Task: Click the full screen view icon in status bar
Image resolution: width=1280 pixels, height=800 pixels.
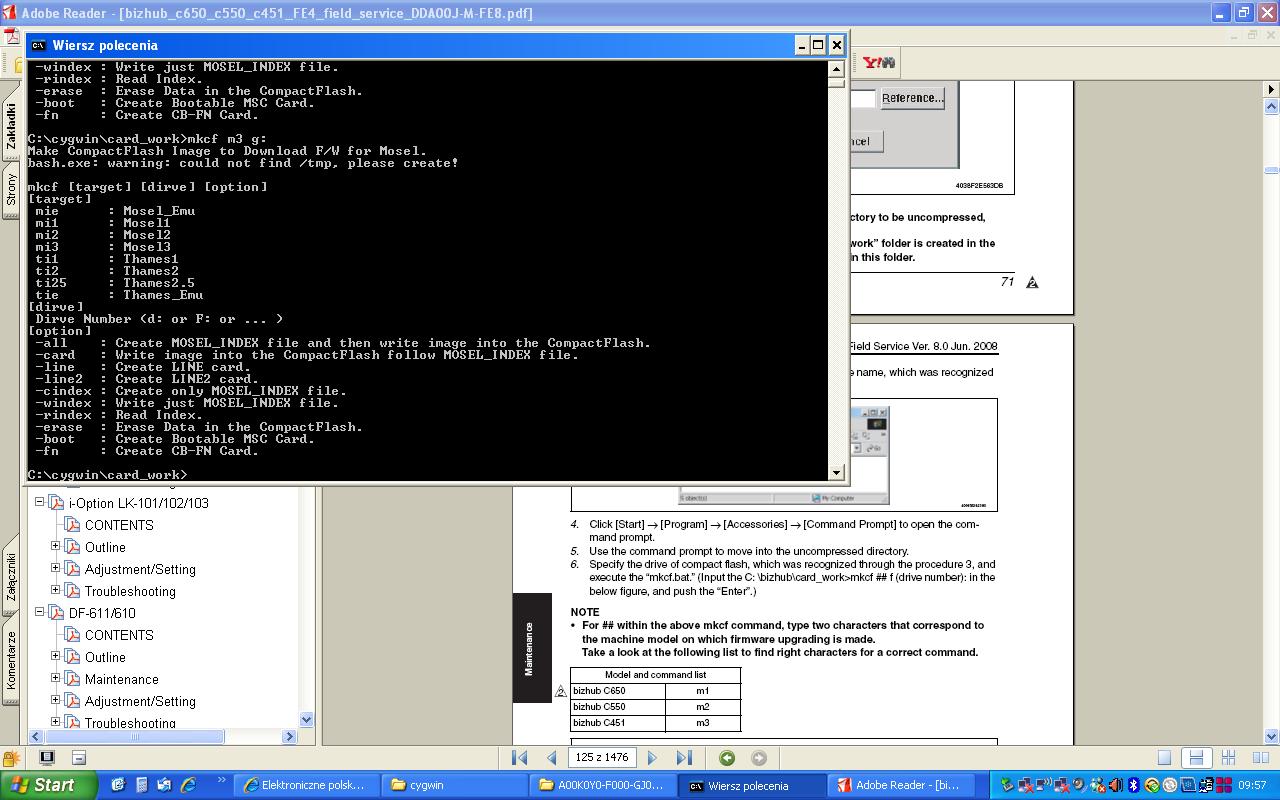Action: click(46, 758)
